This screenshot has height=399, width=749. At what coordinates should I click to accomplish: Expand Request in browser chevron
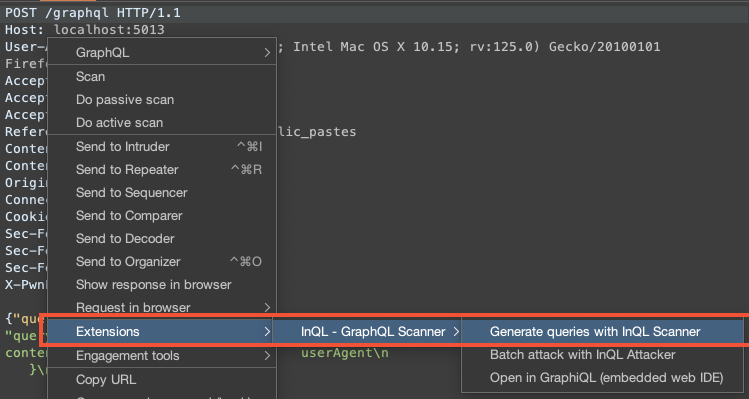[x=267, y=307]
